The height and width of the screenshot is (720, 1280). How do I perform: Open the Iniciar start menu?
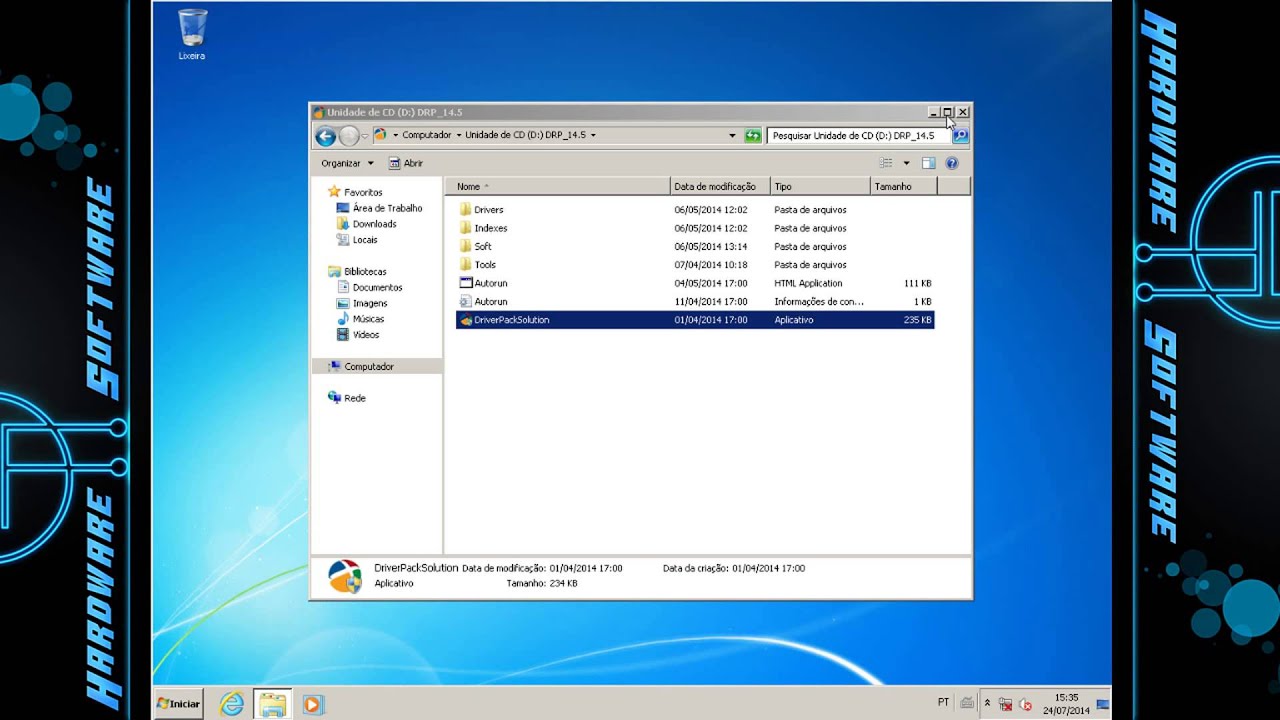click(x=178, y=704)
